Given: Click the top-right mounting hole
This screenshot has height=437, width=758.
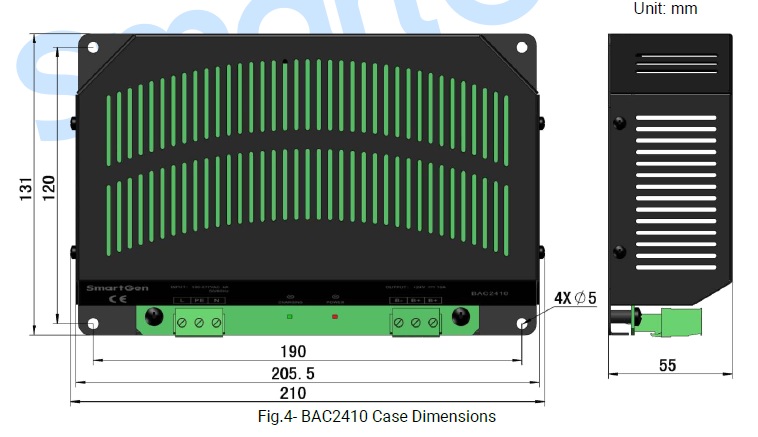Looking at the screenshot, I should [522, 47].
